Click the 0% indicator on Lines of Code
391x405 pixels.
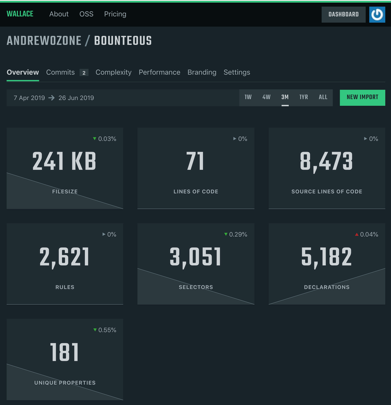point(240,139)
